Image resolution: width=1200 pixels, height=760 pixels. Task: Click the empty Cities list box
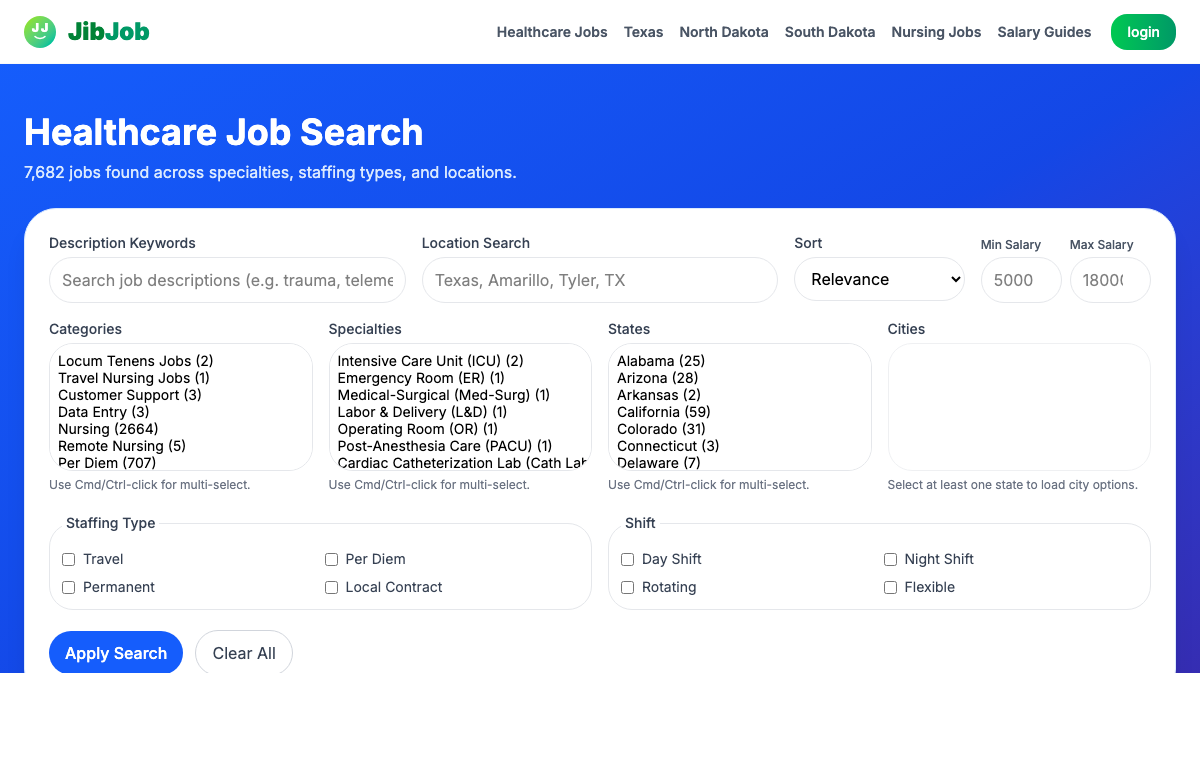[1019, 407]
